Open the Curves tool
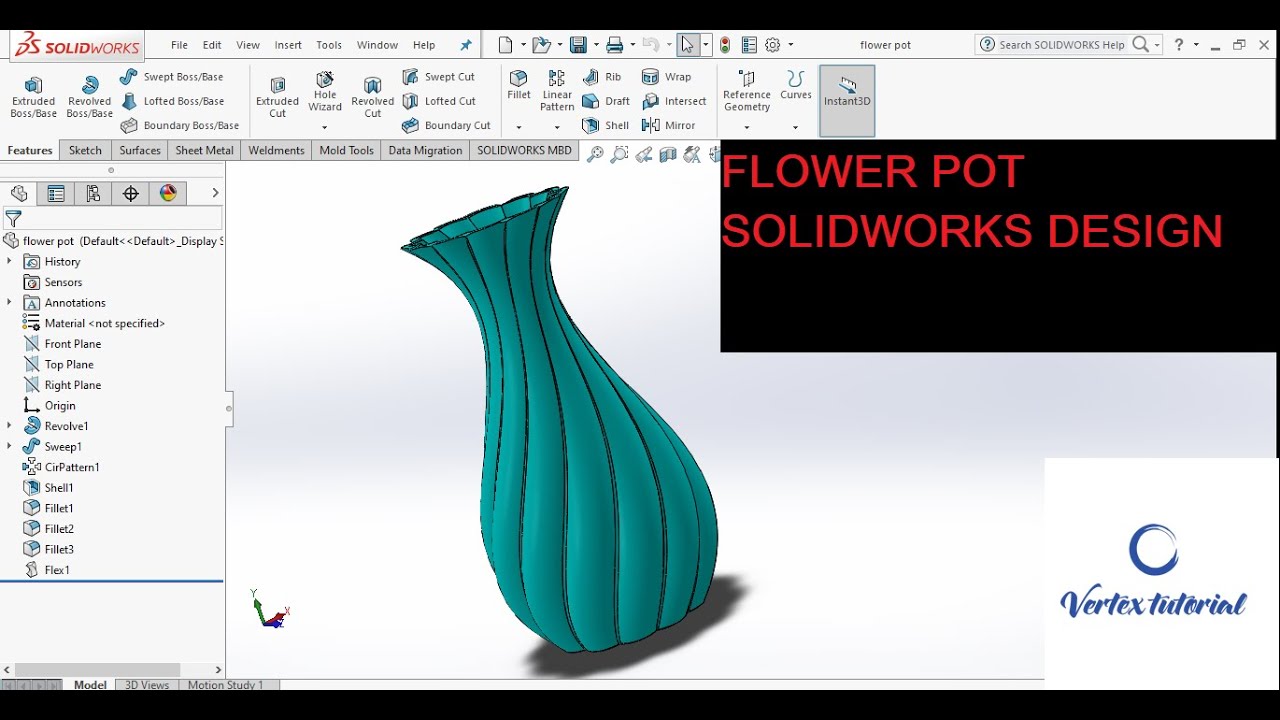 pos(796,85)
